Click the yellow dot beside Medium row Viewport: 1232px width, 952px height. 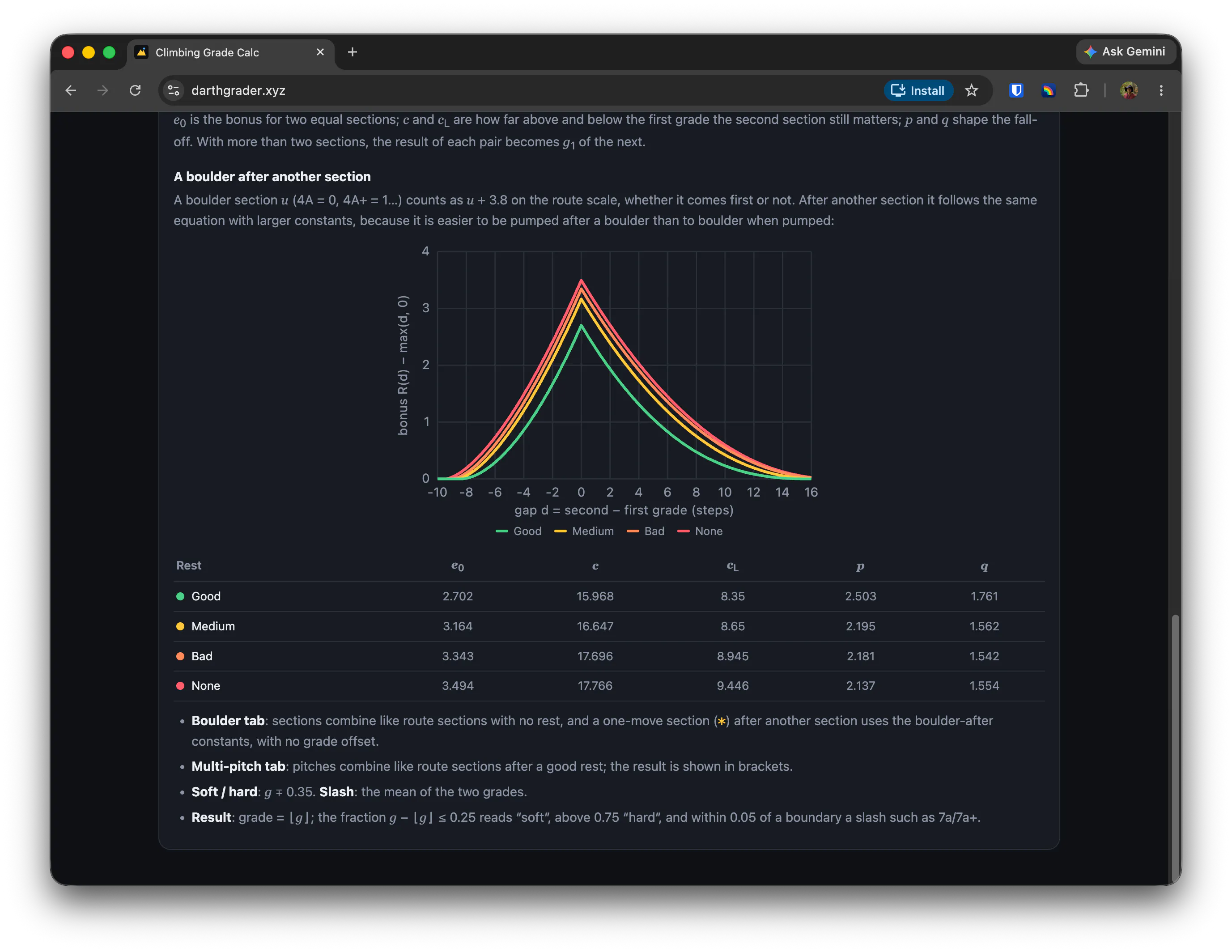click(x=180, y=626)
